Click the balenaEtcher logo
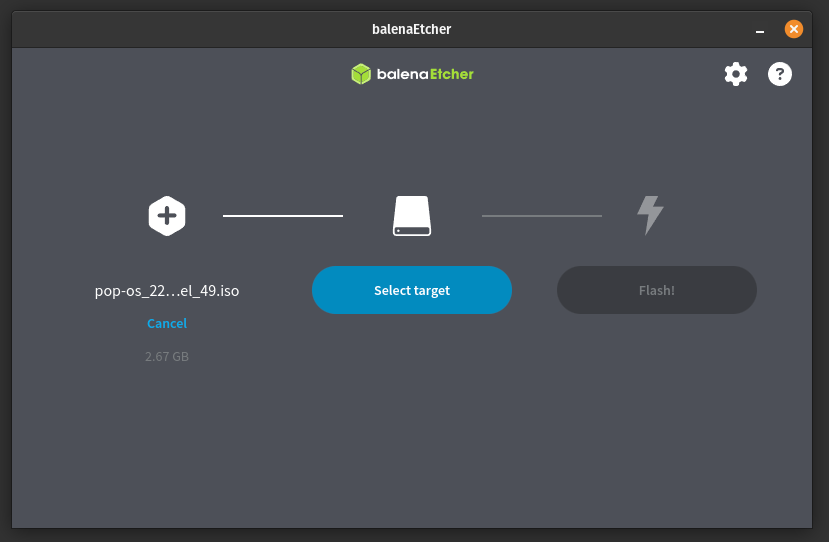Image resolution: width=829 pixels, height=542 pixels. pos(412,74)
